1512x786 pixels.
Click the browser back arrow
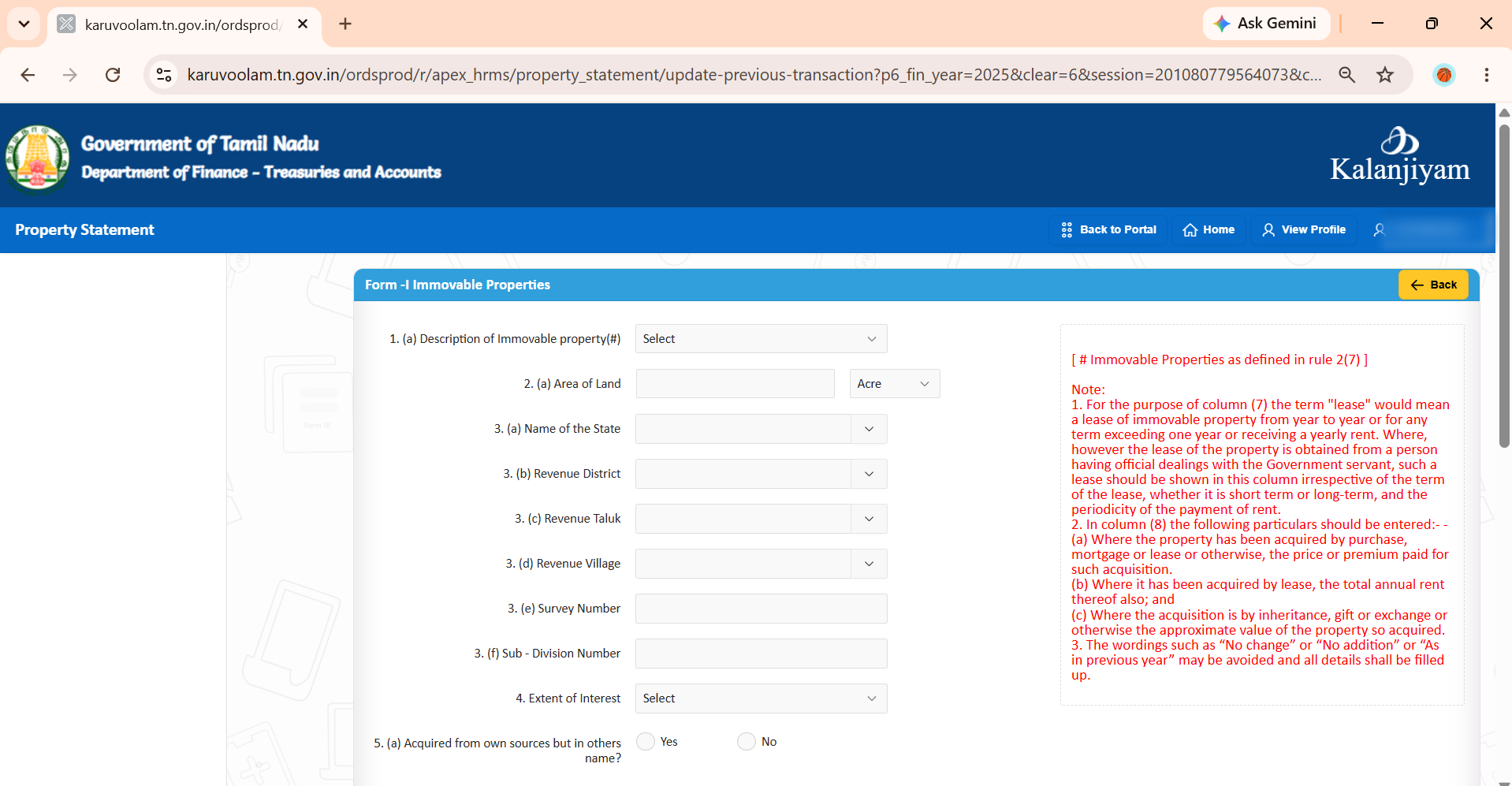(28, 75)
